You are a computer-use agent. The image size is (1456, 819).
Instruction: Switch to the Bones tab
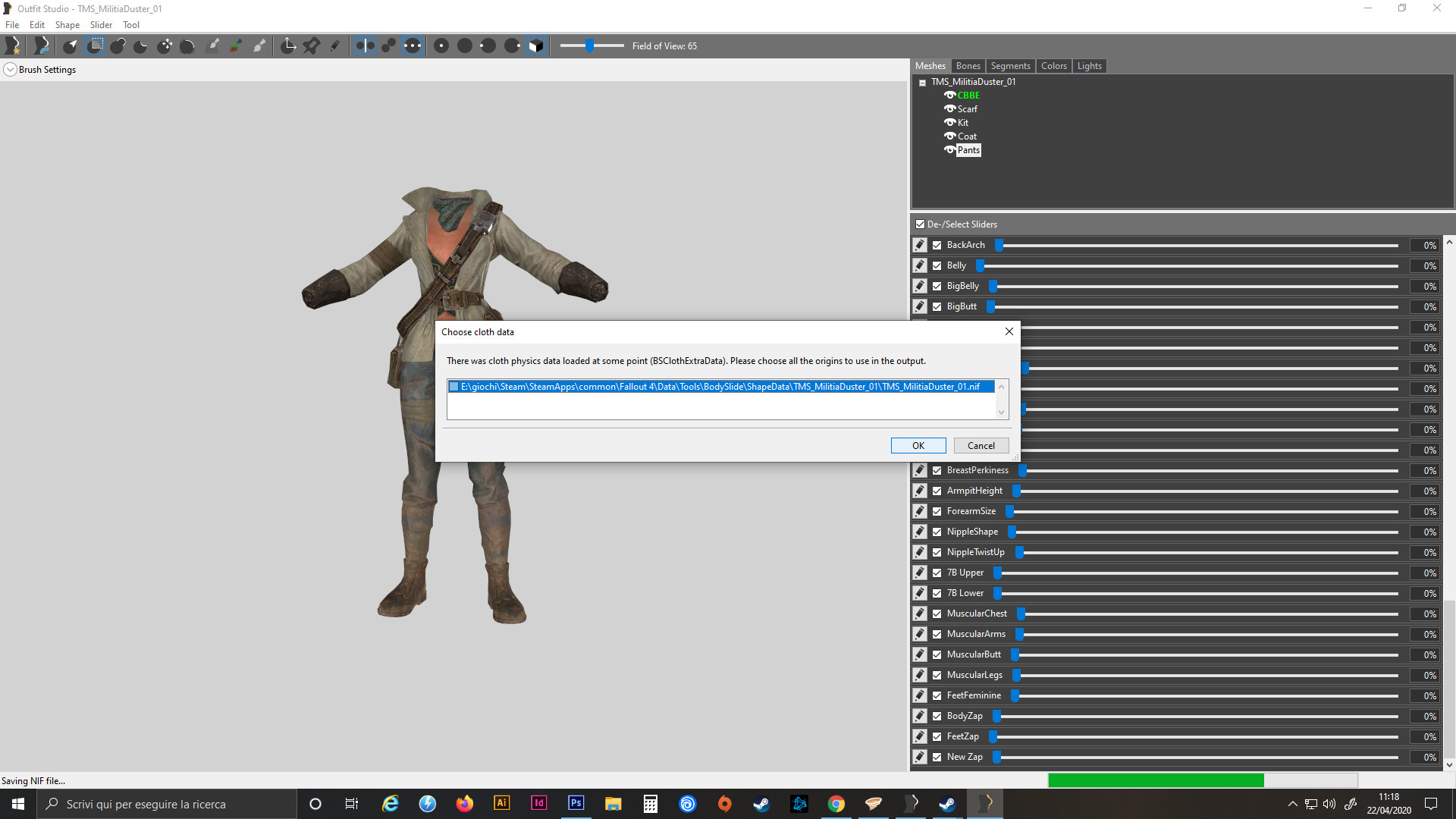point(968,66)
